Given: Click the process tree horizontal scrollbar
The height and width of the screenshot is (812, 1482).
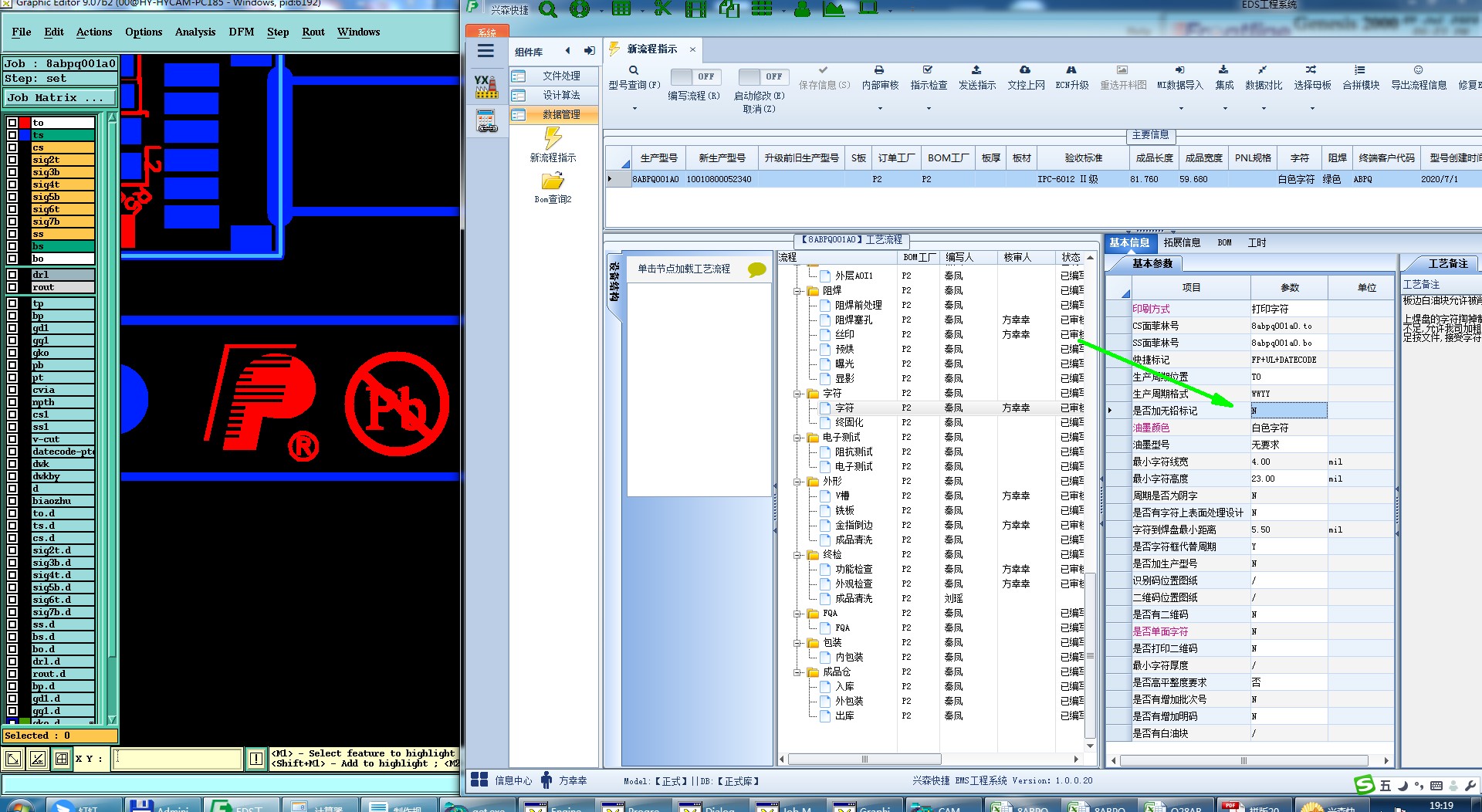Looking at the screenshot, I should click(x=864, y=759).
